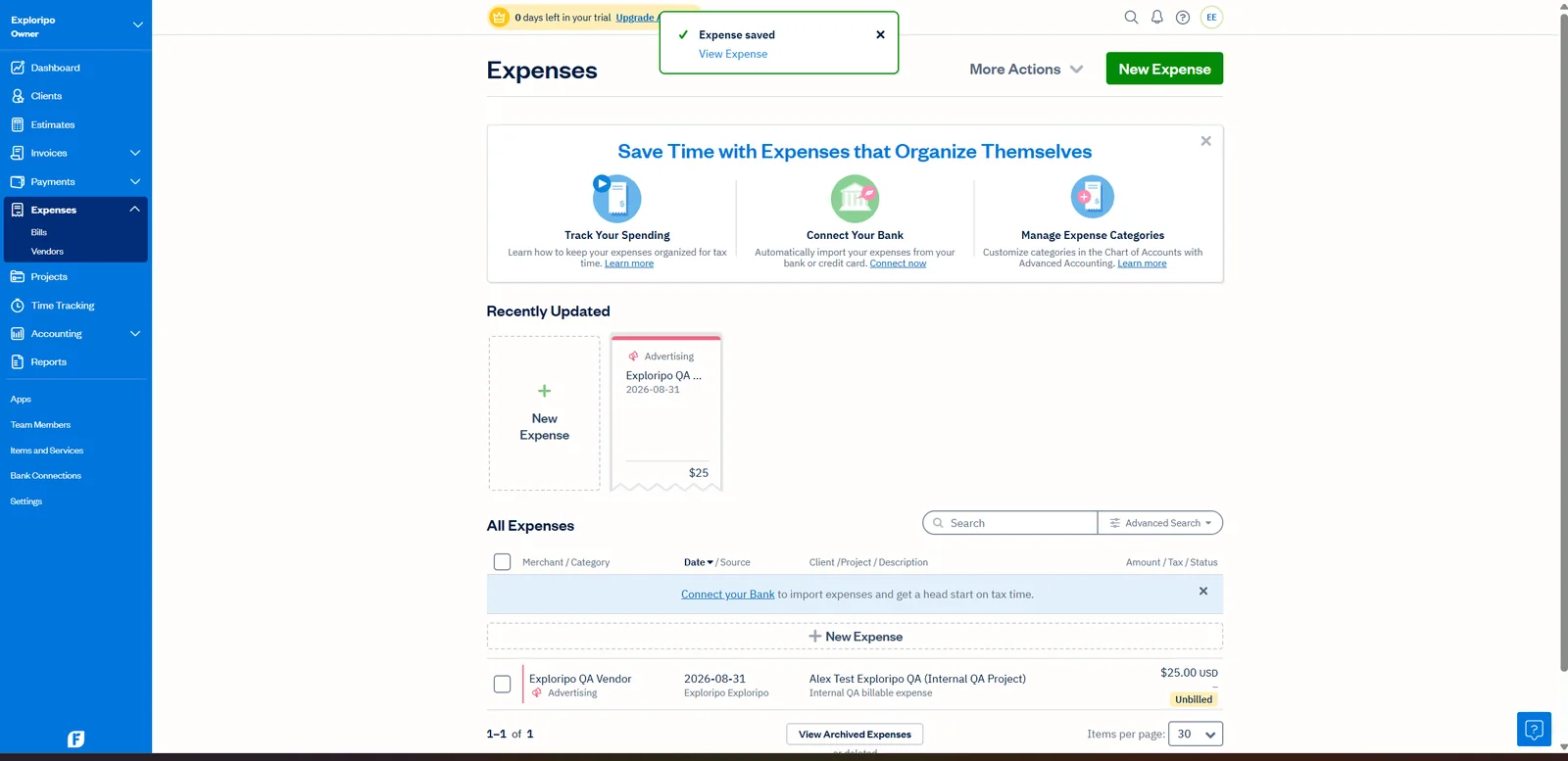Open the Items per page 30 dropdown

[1196, 735]
